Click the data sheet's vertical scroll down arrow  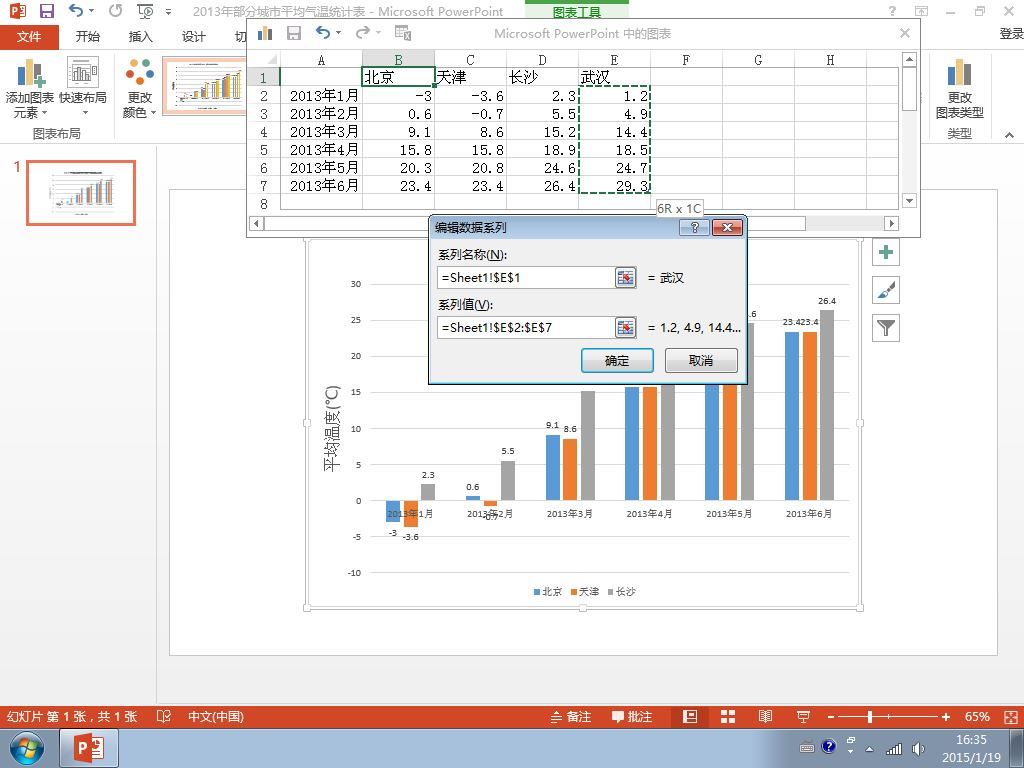point(909,200)
